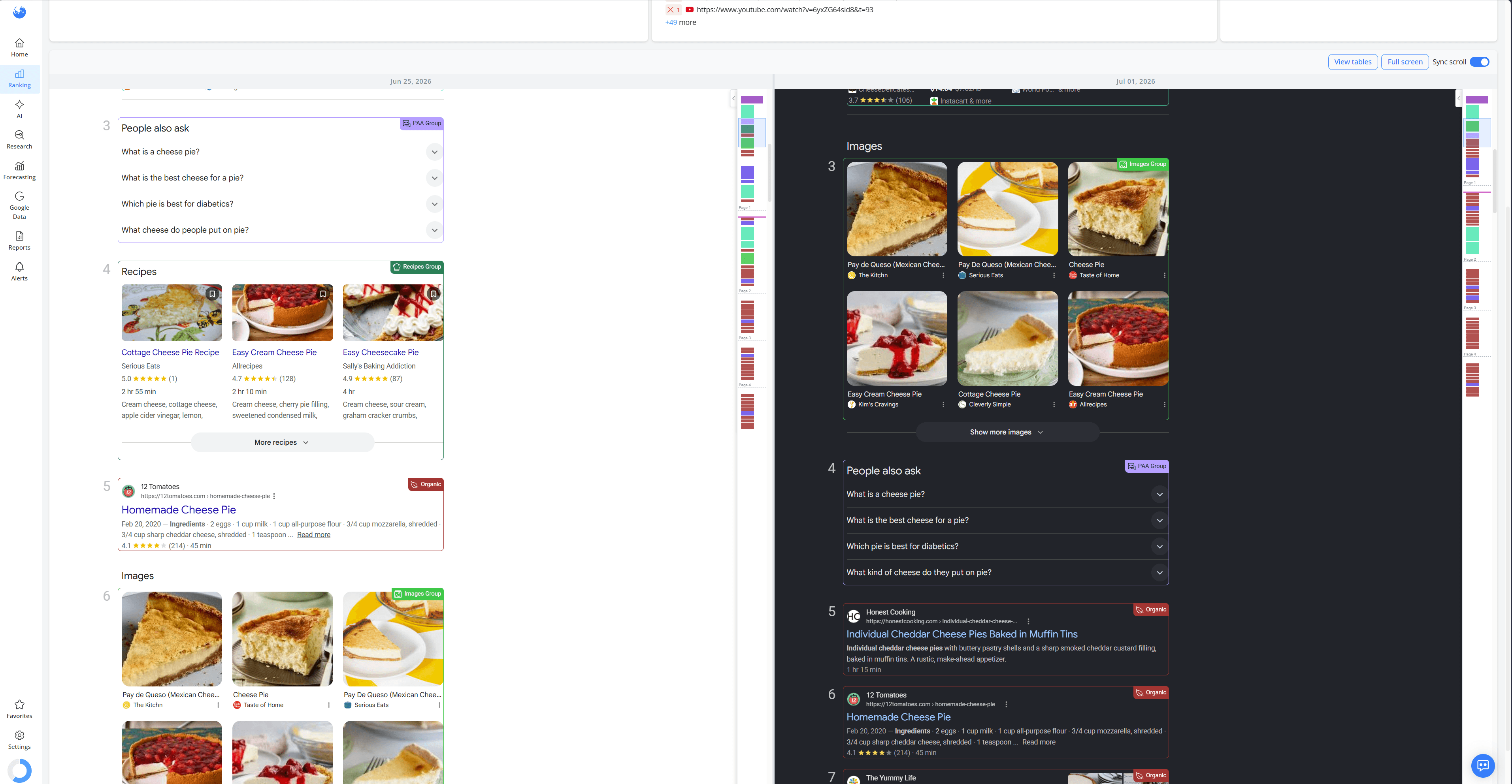Open the YouTube watch URL link
Screen dimensions: 1512x784
coord(785,9)
